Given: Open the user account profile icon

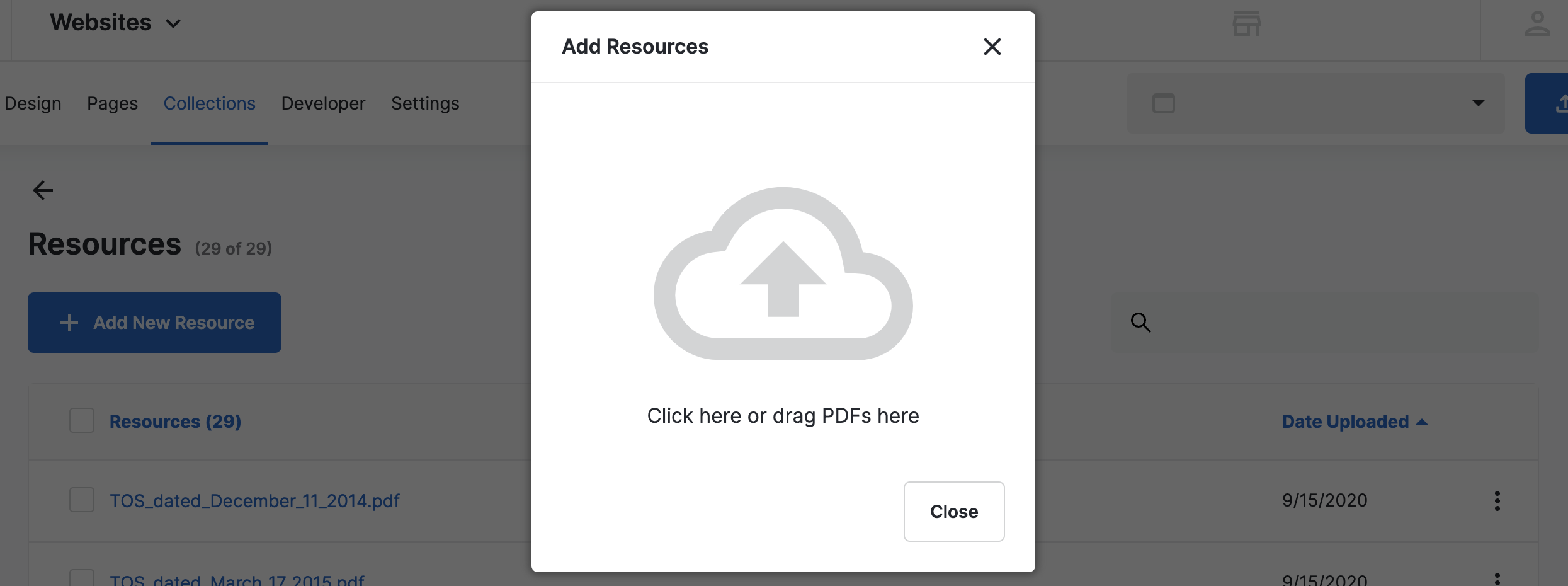Looking at the screenshot, I should 1537,24.
